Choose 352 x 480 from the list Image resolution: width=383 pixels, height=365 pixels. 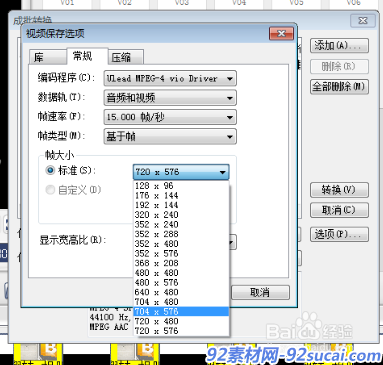(181, 244)
